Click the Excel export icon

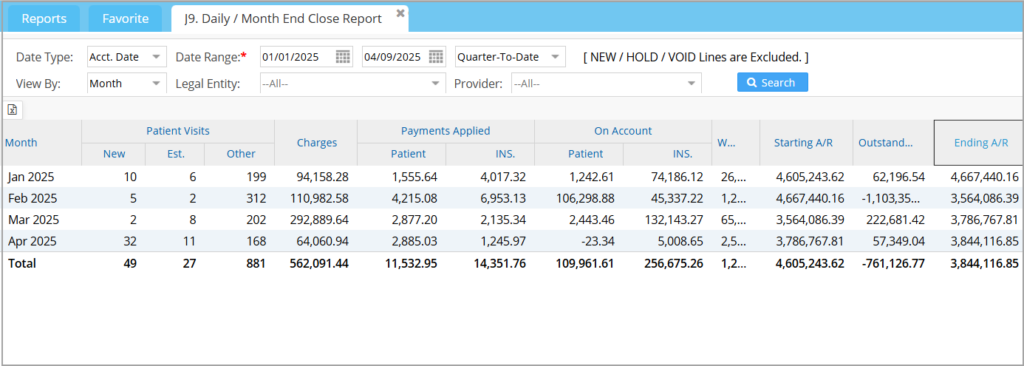click(12, 110)
